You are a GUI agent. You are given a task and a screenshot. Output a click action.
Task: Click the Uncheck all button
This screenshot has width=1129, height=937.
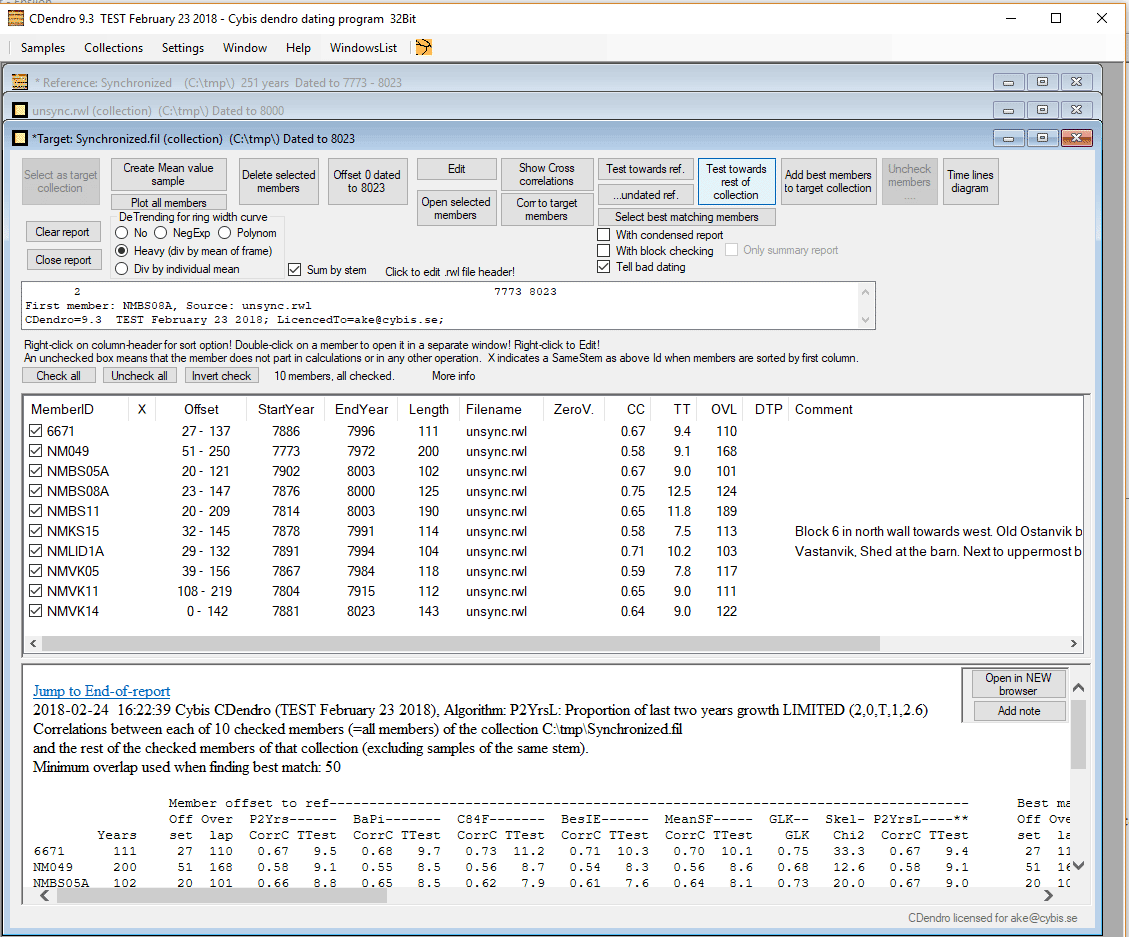click(x=140, y=375)
